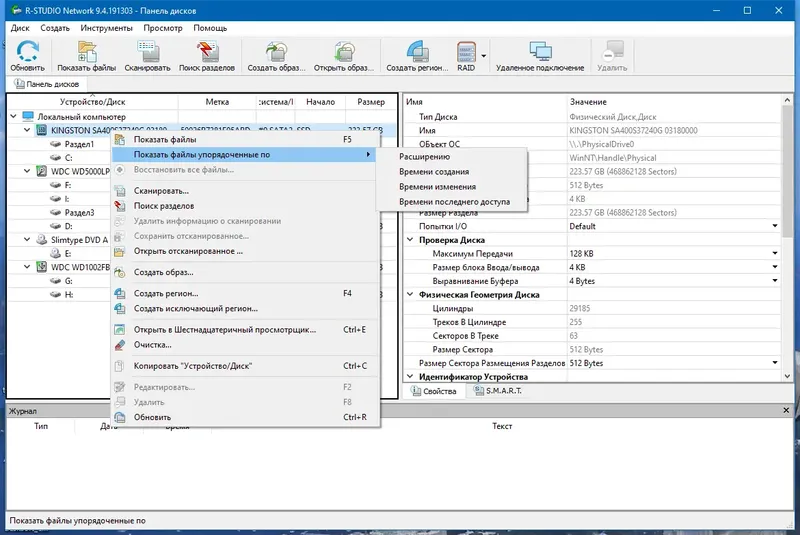Collapse the WDC WD1002FB tree node
800x535 pixels.
tap(27, 266)
